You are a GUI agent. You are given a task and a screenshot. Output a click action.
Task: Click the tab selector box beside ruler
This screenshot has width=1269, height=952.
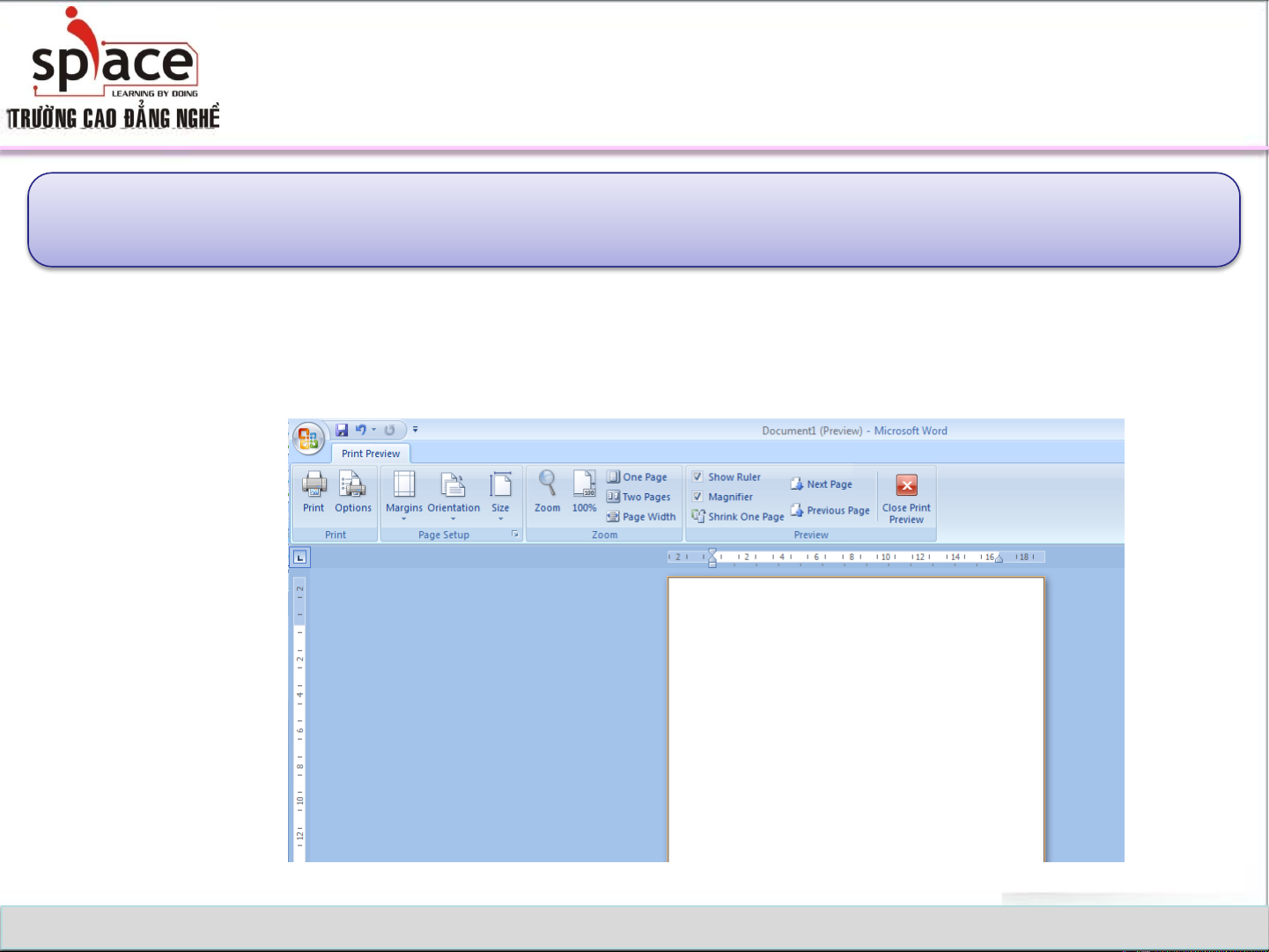point(300,557)
